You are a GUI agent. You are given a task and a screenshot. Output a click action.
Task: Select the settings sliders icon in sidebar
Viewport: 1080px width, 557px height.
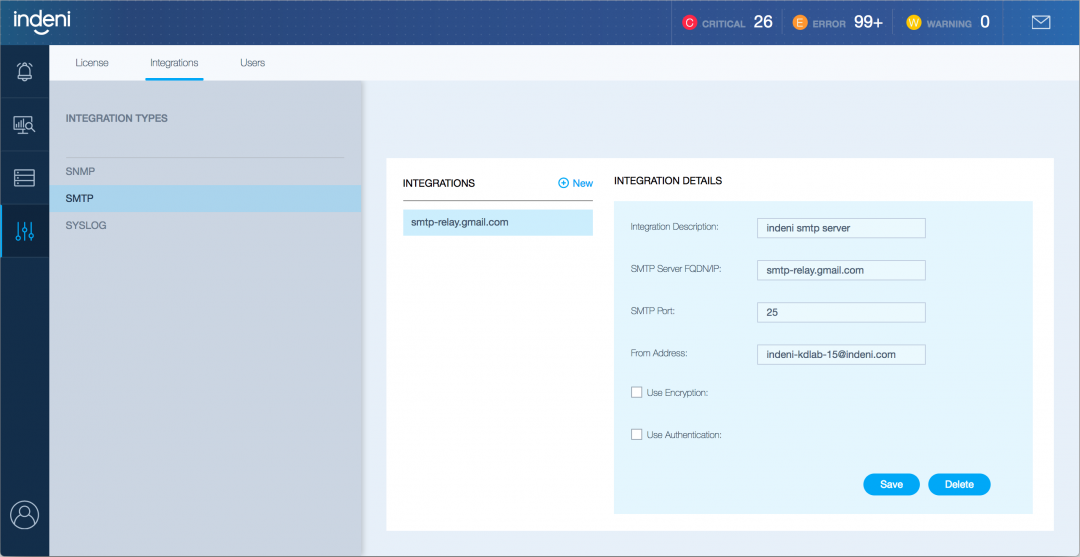click(x=24, y=231)
